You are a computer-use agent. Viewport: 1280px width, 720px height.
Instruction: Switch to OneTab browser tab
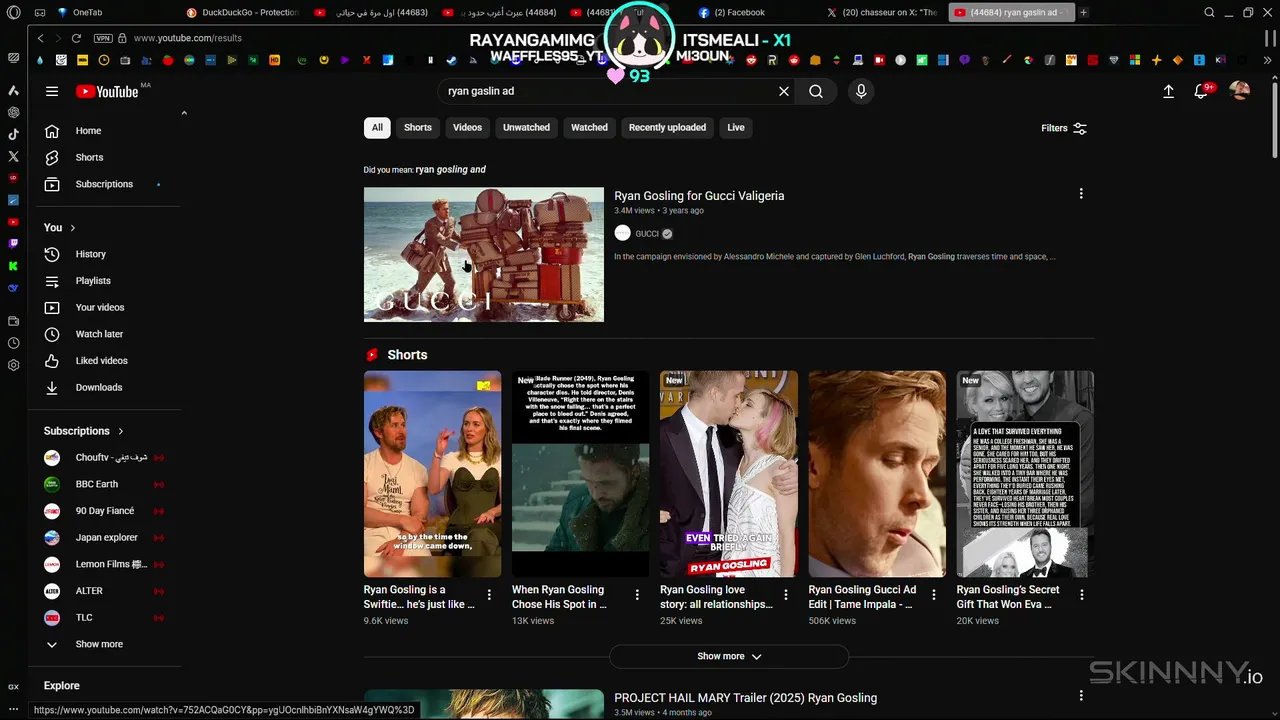click(x=80, y=13)
